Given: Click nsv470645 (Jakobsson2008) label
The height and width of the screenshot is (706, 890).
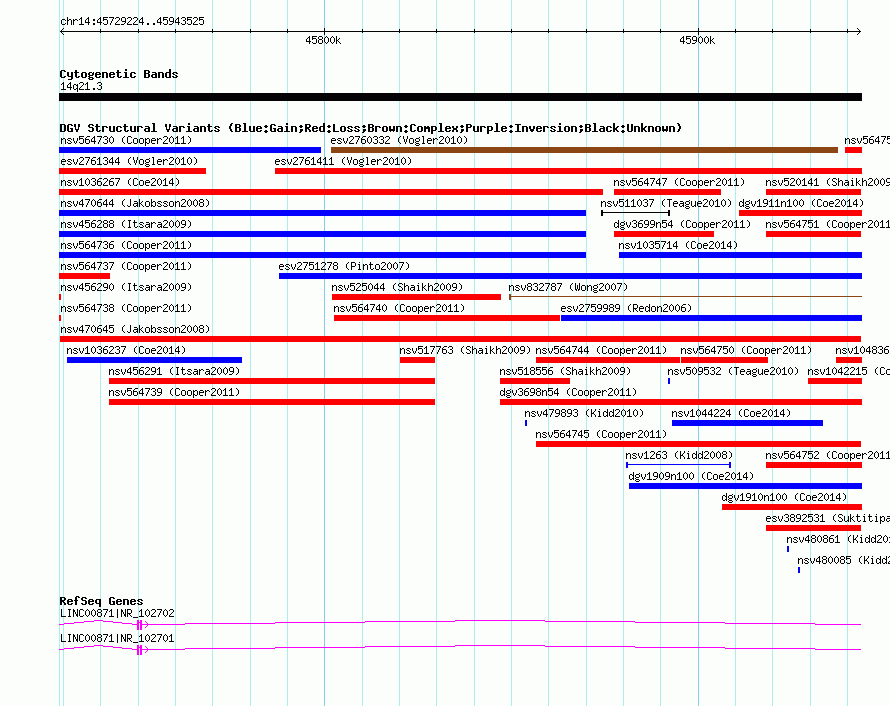Looking at the screenshot, I should click(x=135, y=329).
